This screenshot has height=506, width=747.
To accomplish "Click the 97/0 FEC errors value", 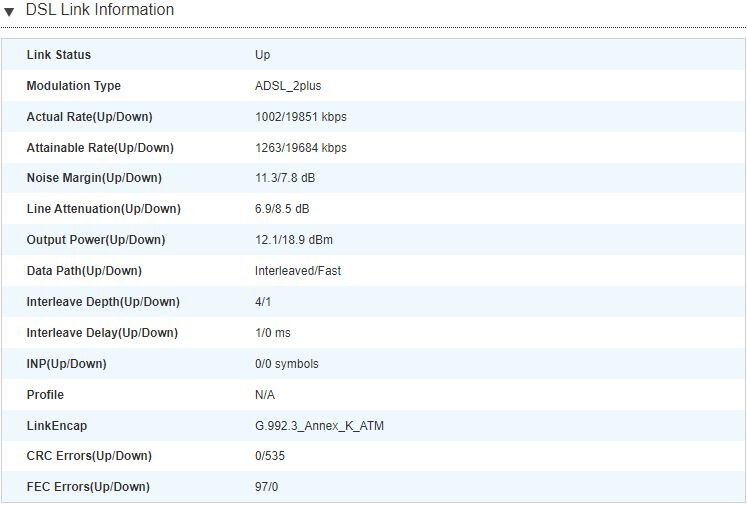I will (x=266, y=486).
